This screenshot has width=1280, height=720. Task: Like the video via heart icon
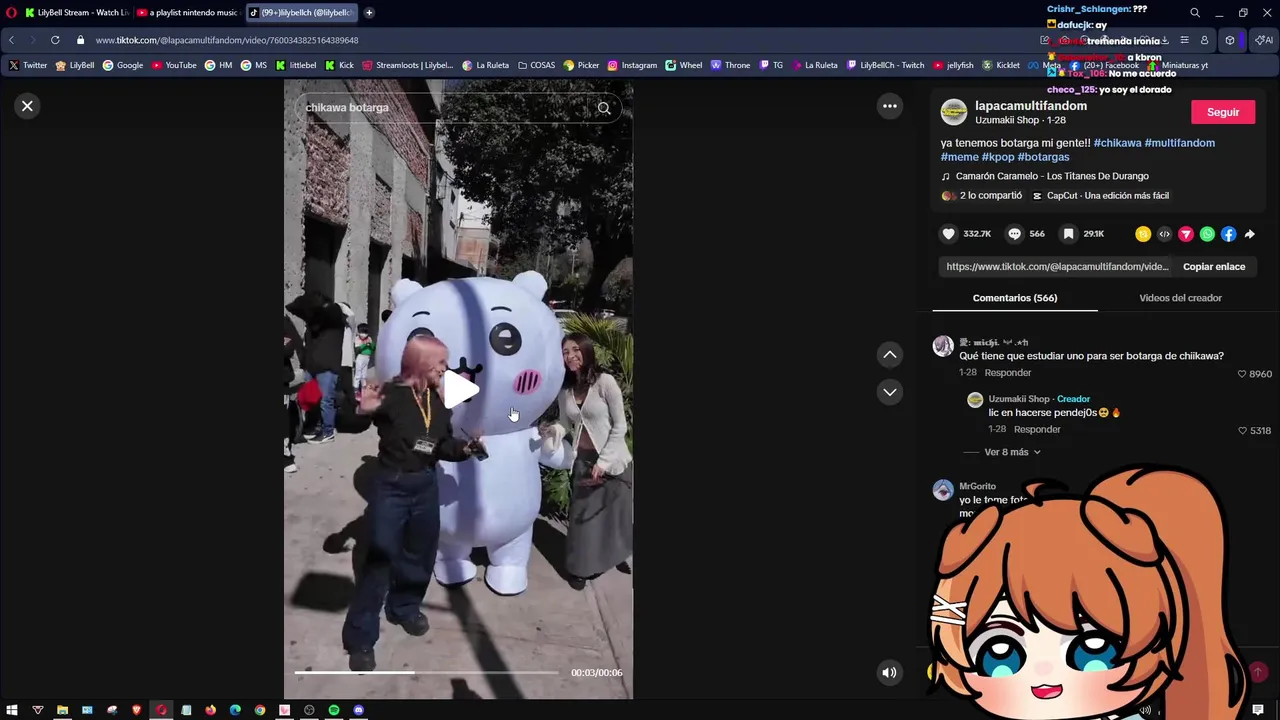click(x=949, y=234)
